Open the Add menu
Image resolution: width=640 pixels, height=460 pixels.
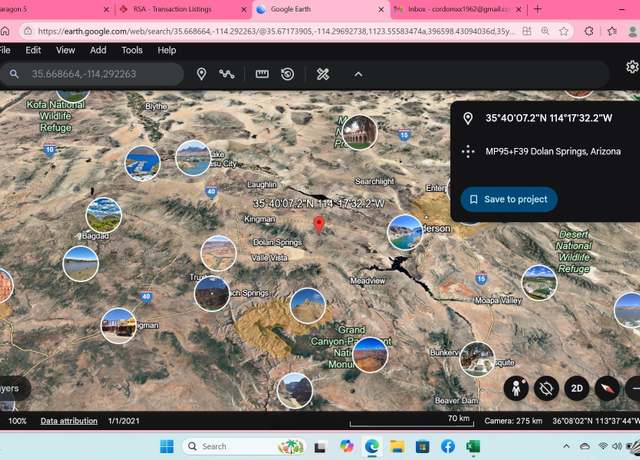pos(98,50)
